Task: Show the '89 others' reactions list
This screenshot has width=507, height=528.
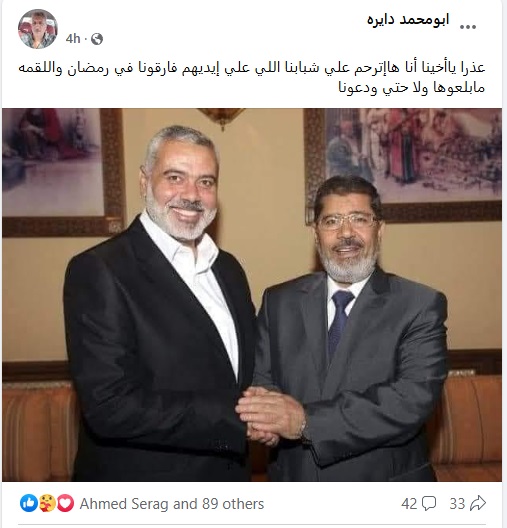Action: [x=233, y=504]
